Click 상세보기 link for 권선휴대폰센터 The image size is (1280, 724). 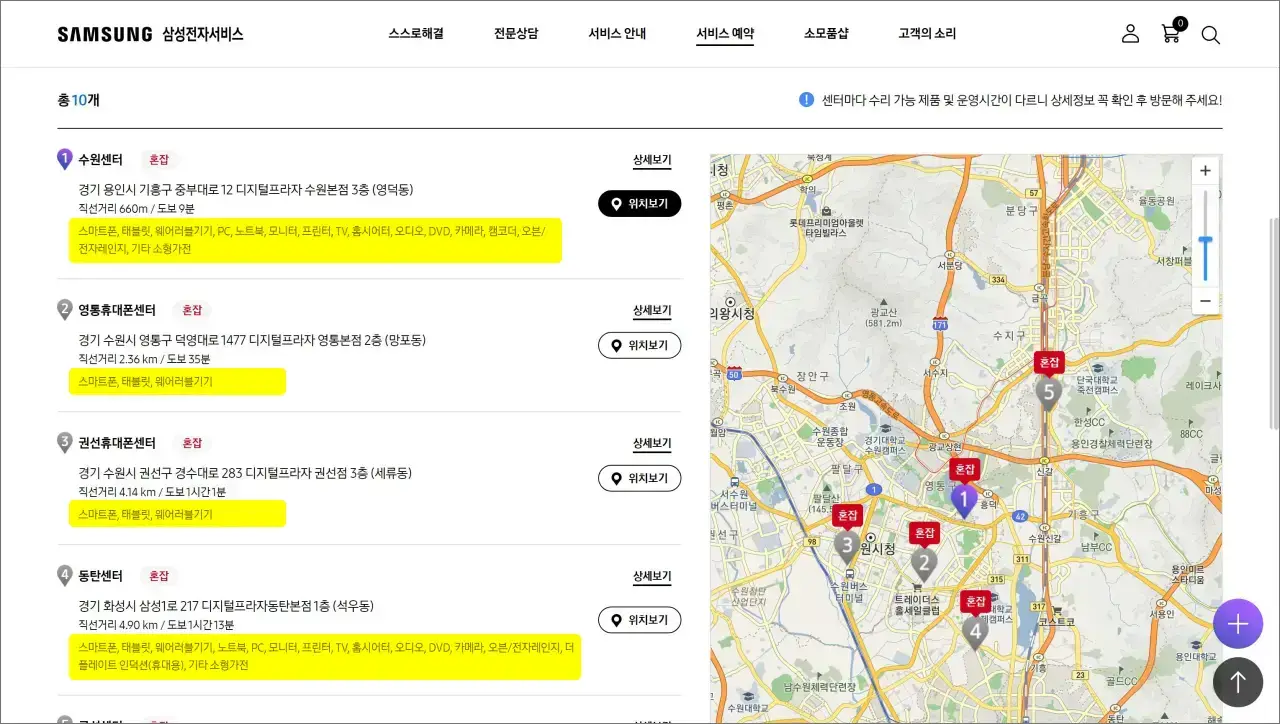(652, 444)
